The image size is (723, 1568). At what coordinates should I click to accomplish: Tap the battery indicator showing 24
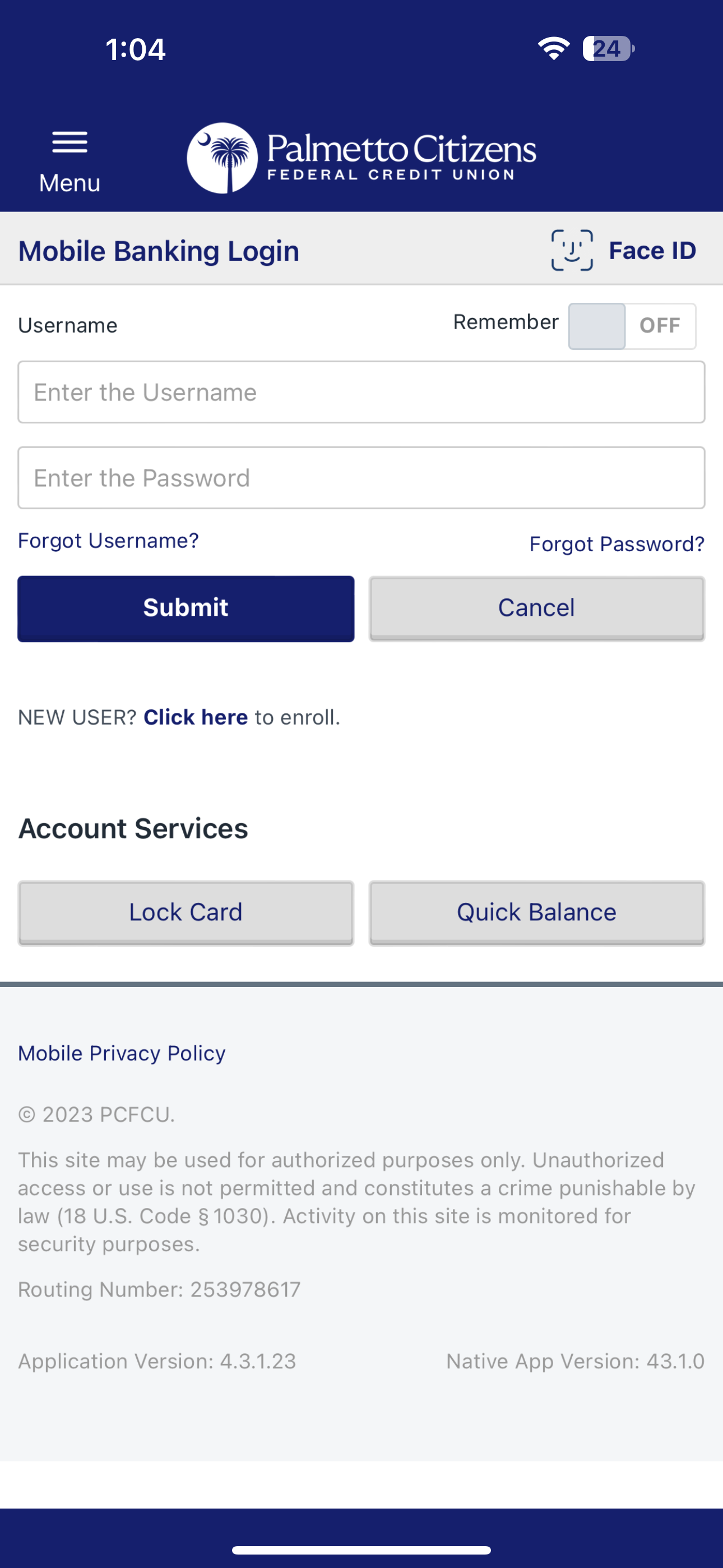[607, 48]
